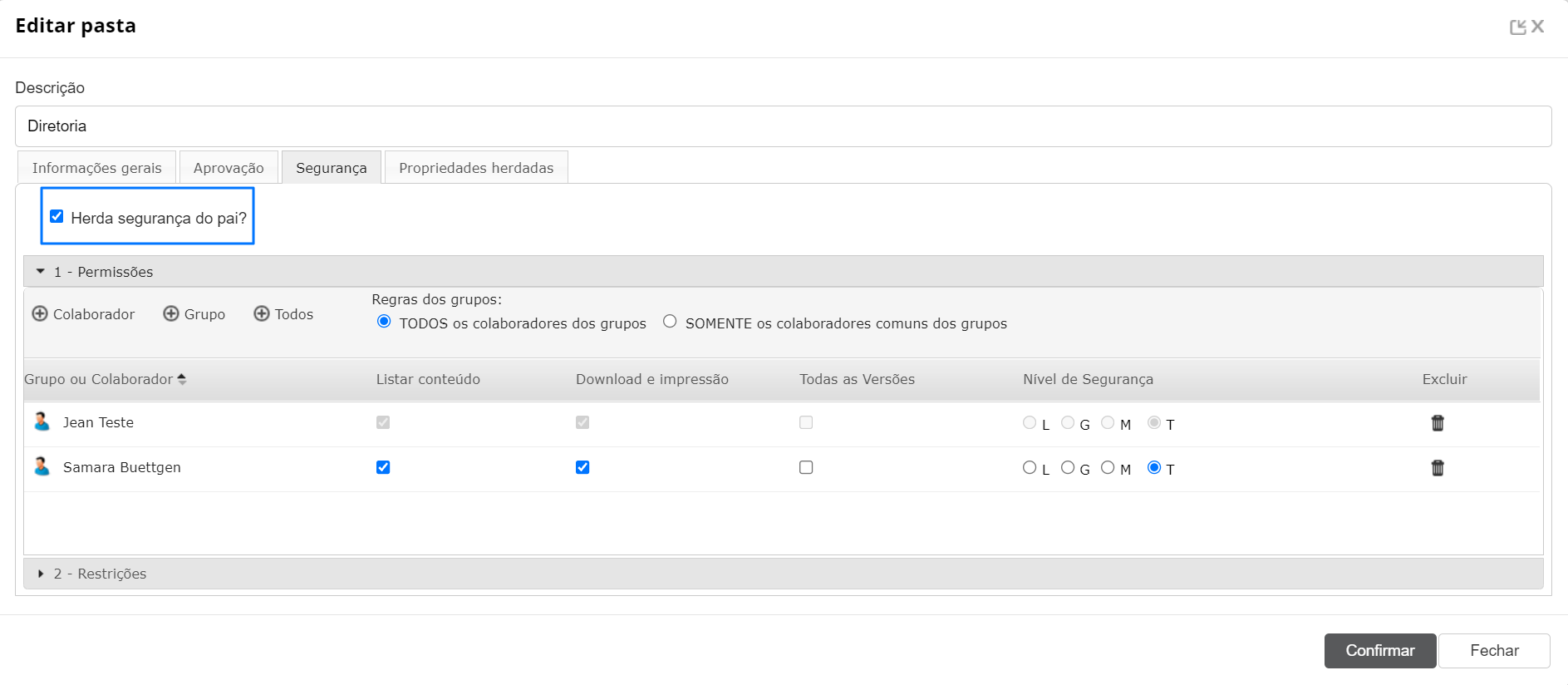
Task: Click the Descrição field containing Diretoria
Action: (x=783, y=126)
